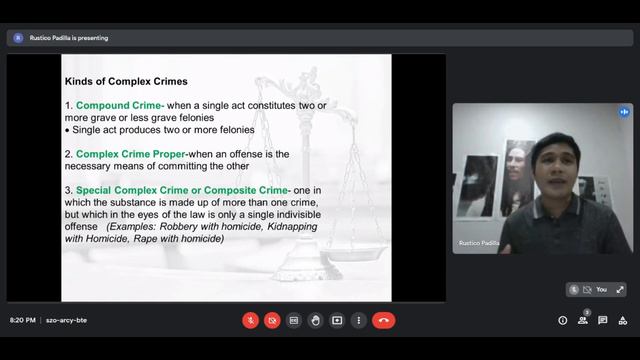Unmute the microphone button
Image resolution: width=640 pixels, height=360 pixels.
[x=251, y=320]
